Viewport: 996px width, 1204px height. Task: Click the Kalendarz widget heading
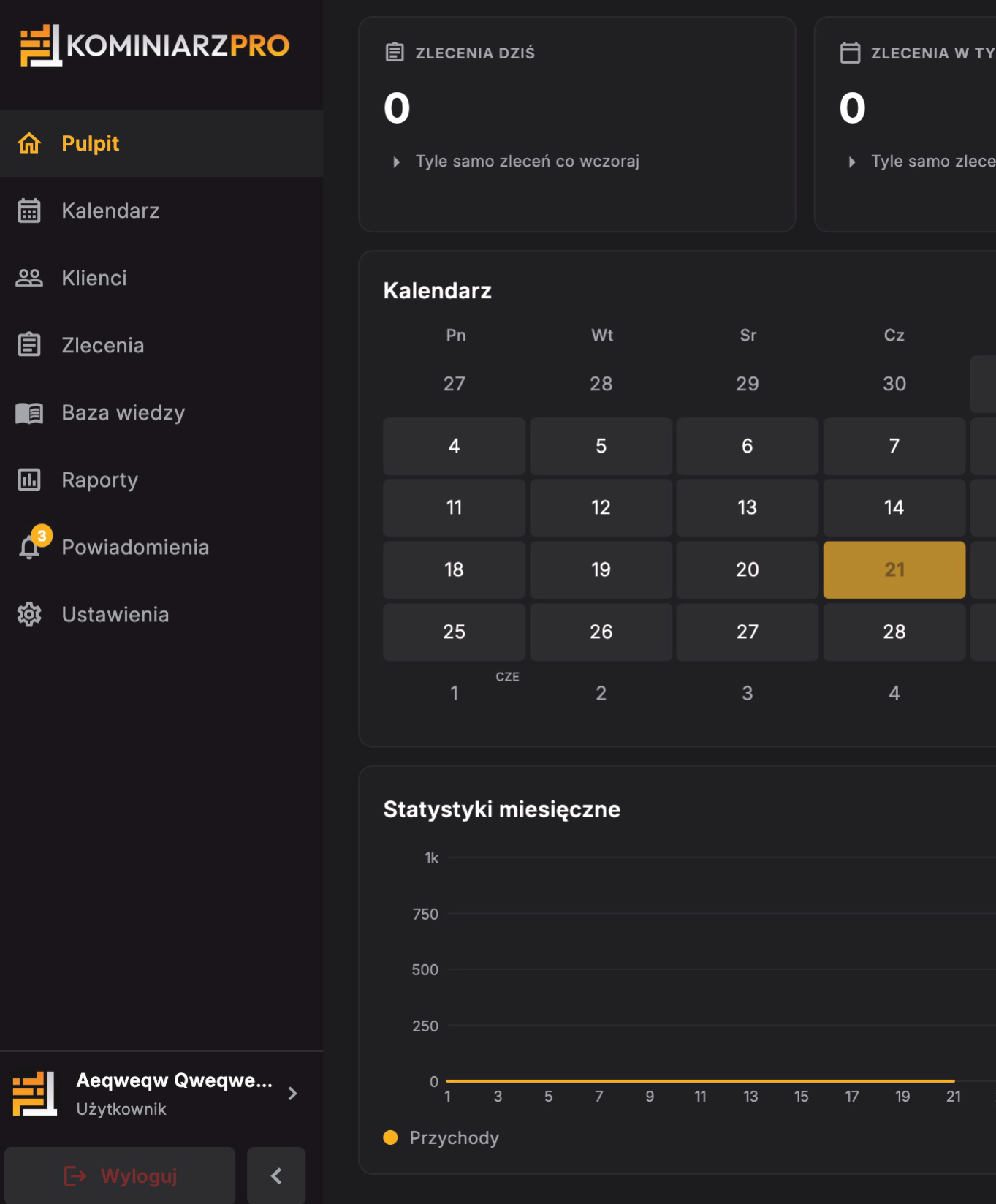(x=437, y=291)
